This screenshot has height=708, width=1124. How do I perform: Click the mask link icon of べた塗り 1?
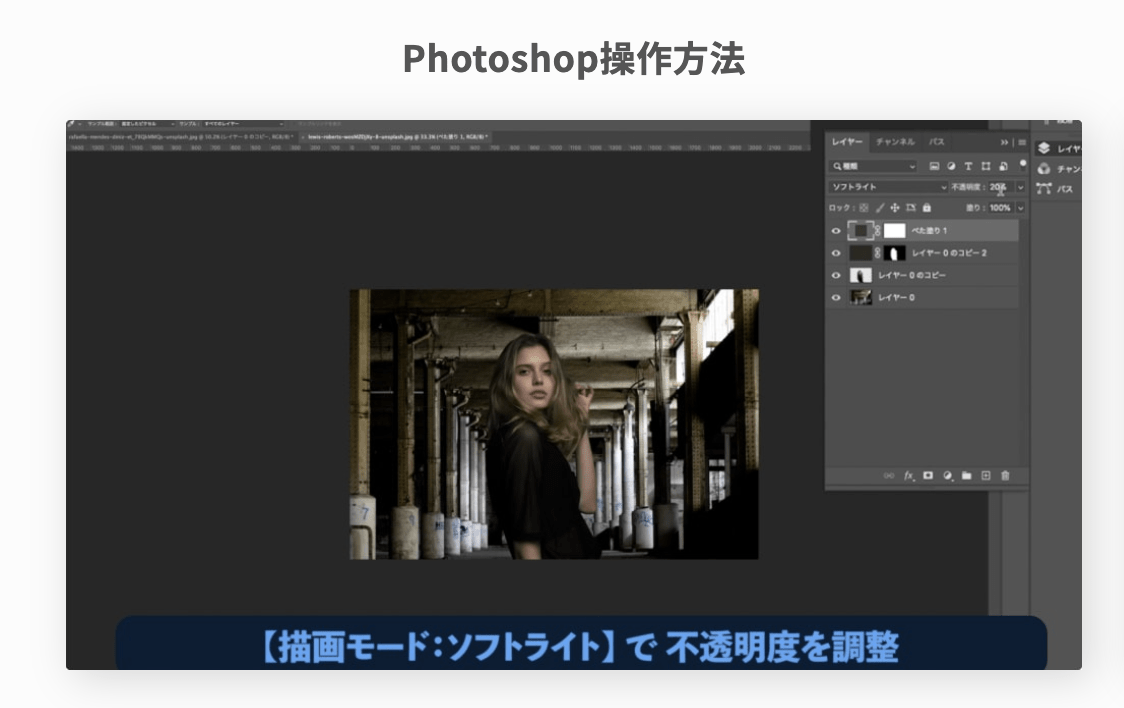tap(877, 231)
